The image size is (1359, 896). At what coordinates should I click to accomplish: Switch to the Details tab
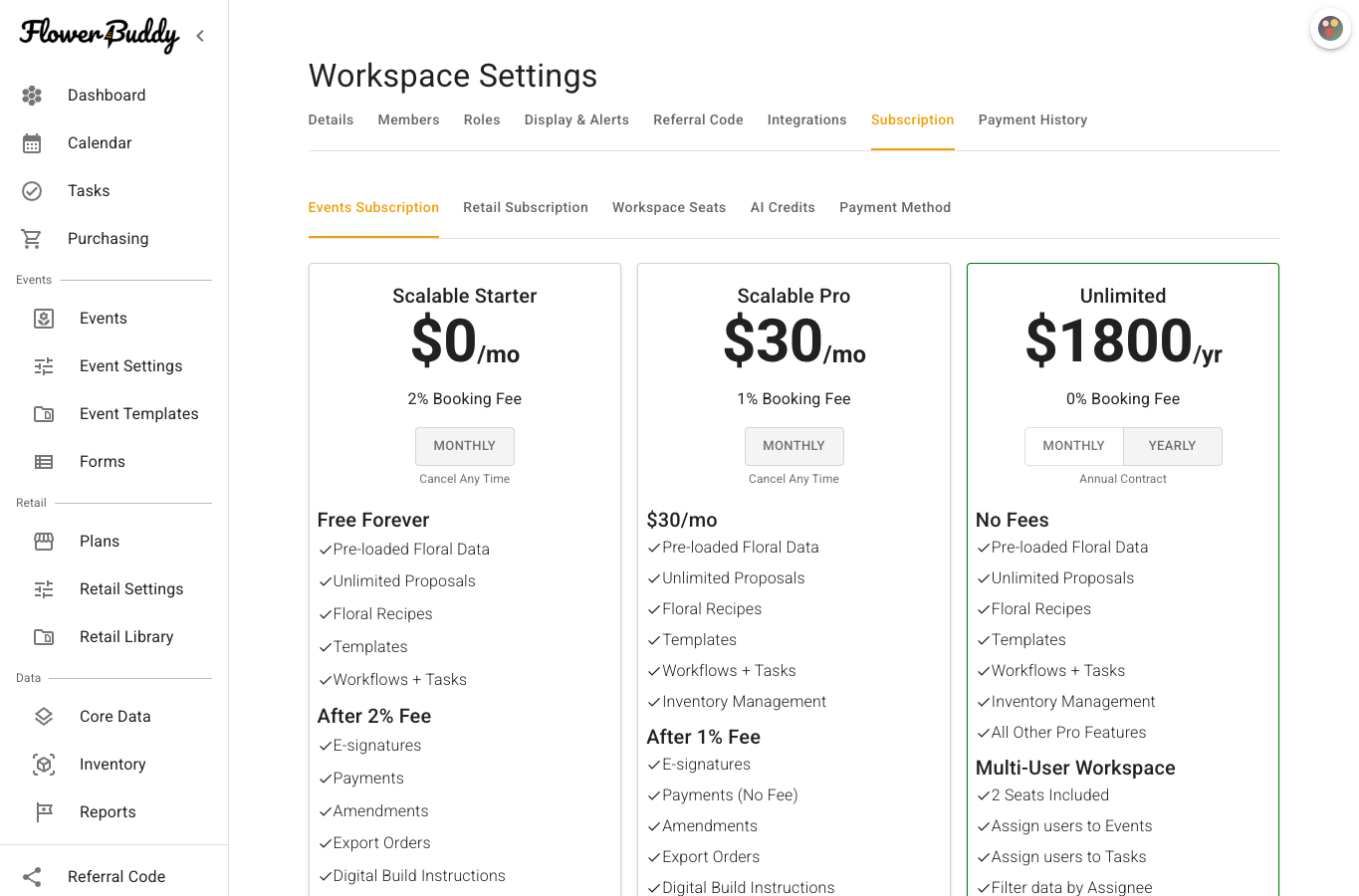tap(332, 120)
